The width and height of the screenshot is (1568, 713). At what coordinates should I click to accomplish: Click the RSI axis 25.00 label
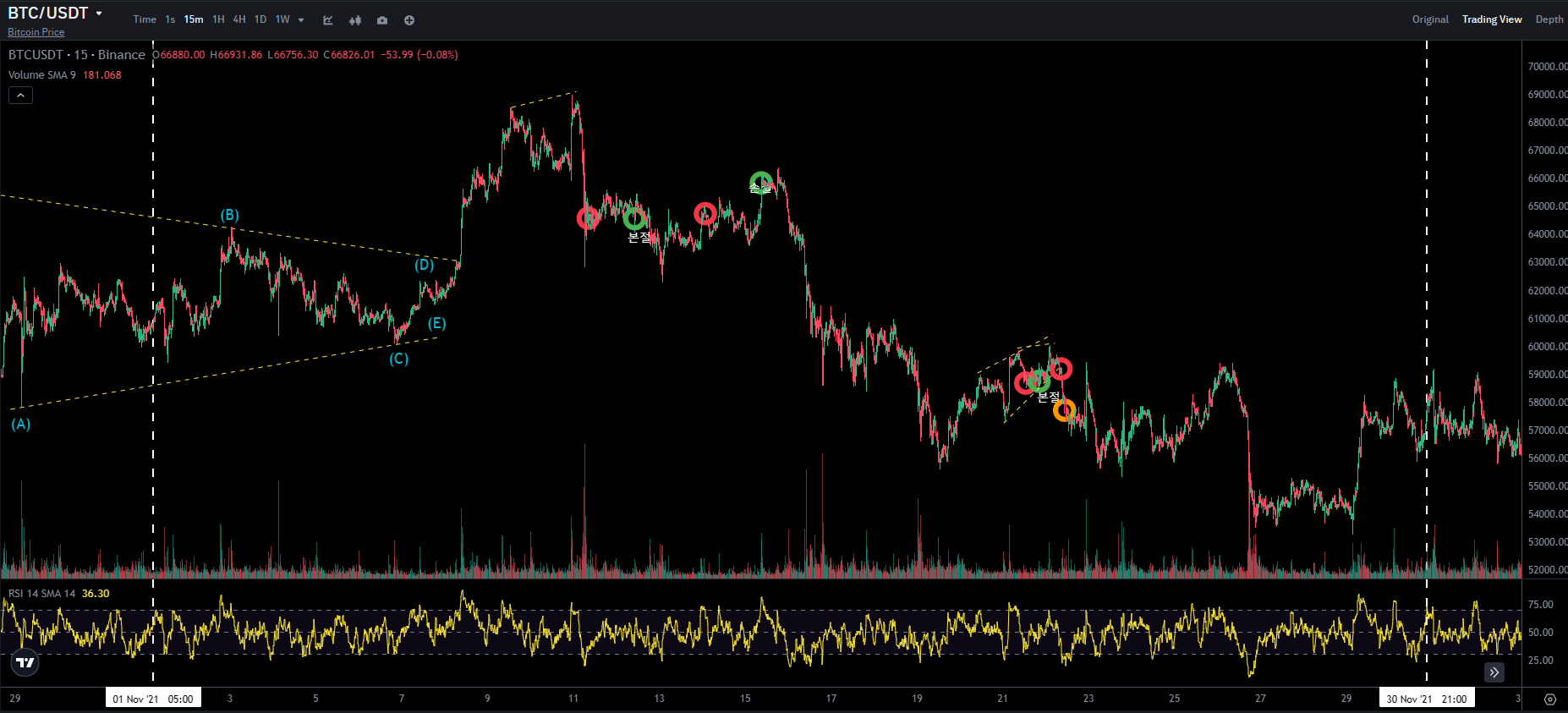(1540, 661)
